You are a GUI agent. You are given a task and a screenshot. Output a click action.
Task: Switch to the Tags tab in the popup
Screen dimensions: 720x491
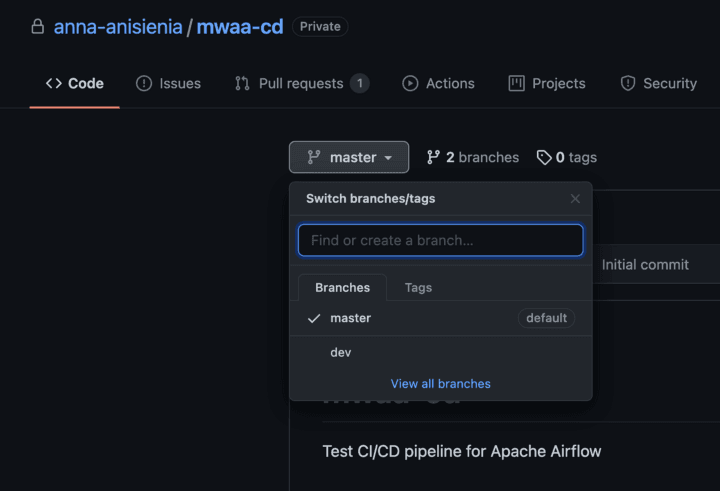(418, 288)
